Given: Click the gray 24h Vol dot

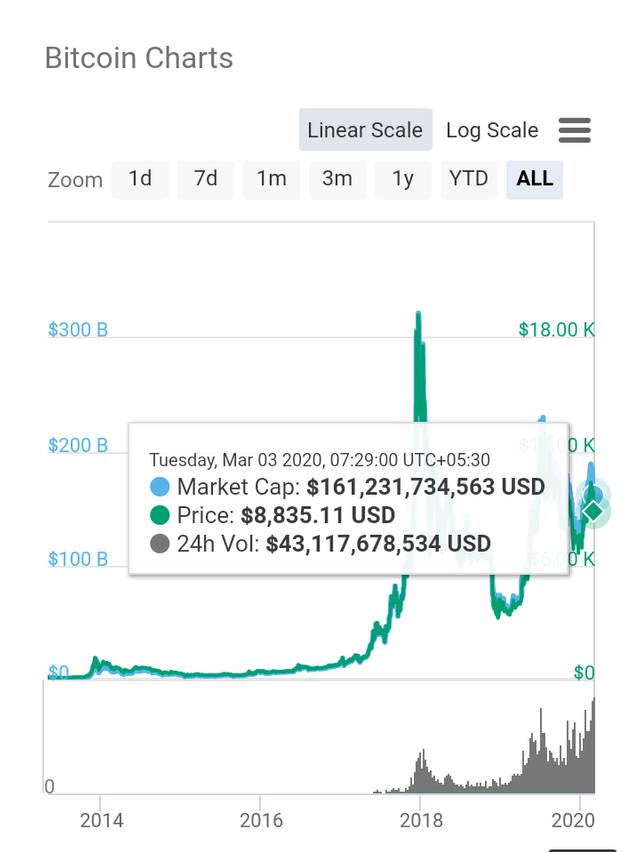Looking at the screenshot, I should point(160,544).
